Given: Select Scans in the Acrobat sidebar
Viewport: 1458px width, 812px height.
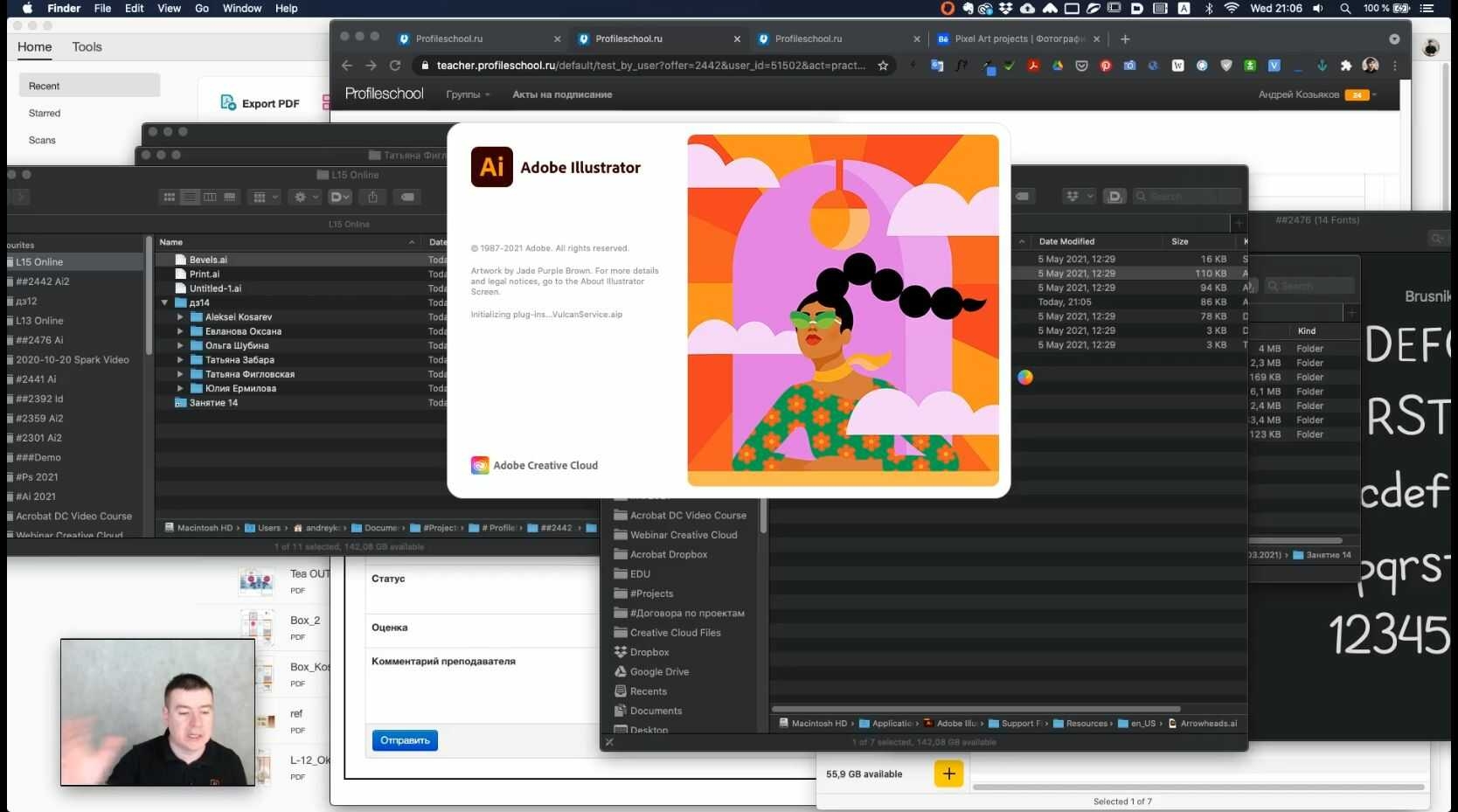Looking at the screenshot, I should point(42,140).
